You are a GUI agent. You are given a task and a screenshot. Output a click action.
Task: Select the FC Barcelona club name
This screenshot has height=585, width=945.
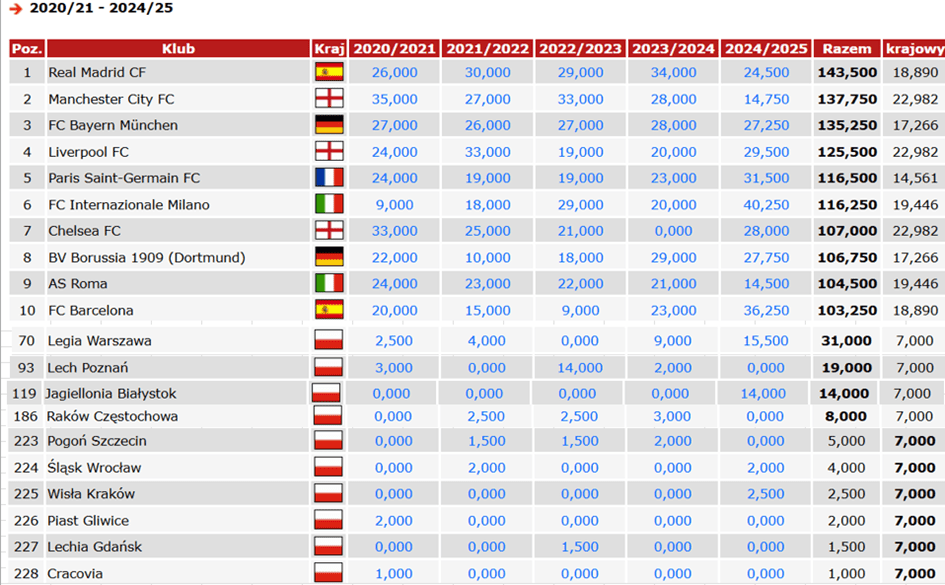91,310
